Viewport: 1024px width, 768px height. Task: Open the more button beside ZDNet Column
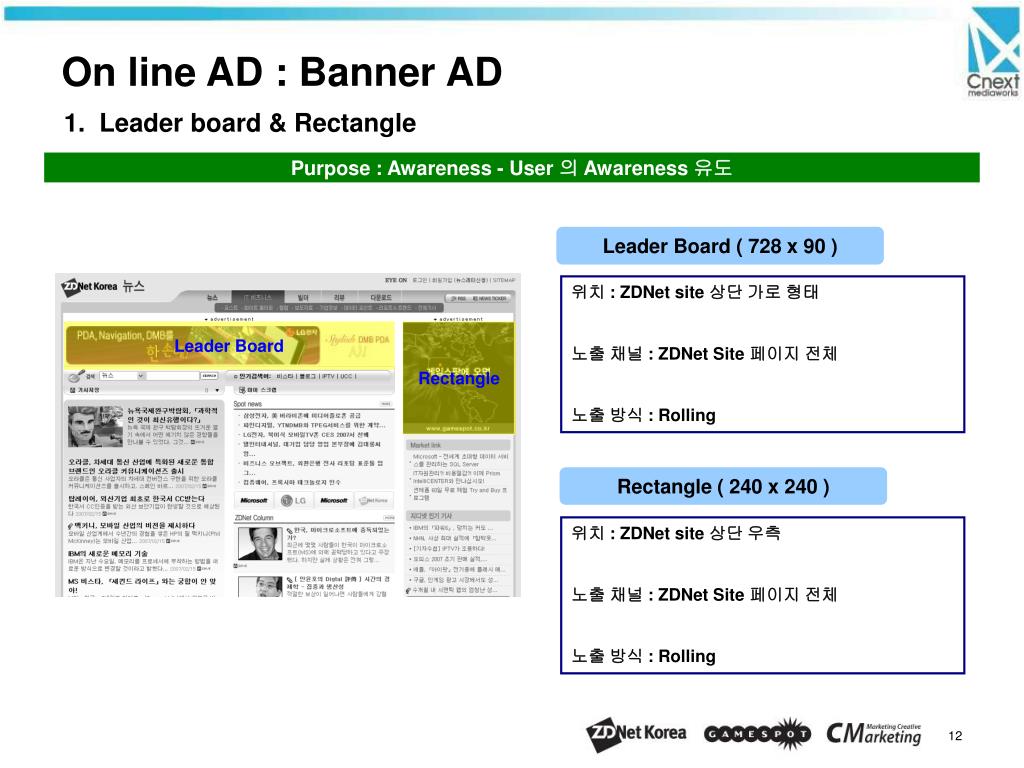pos(389,517)
